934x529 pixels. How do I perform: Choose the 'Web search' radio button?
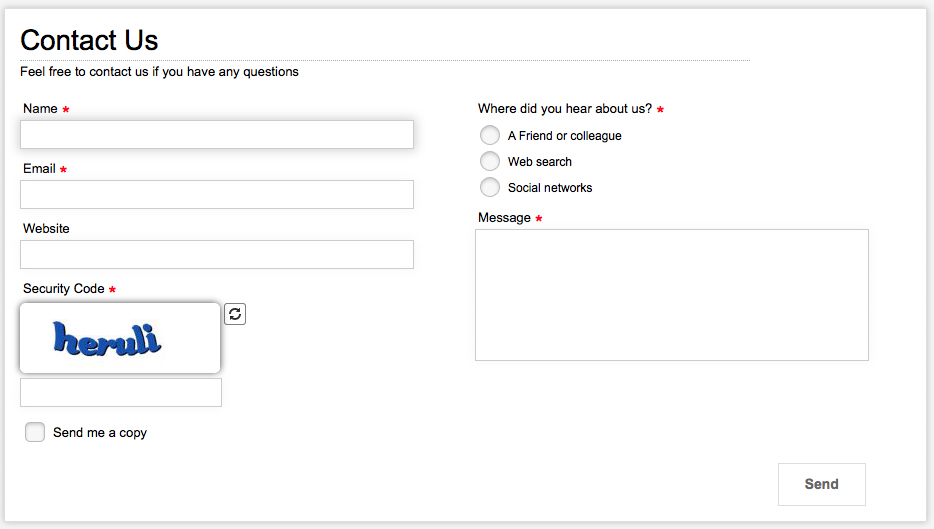(x=490, y=161)
